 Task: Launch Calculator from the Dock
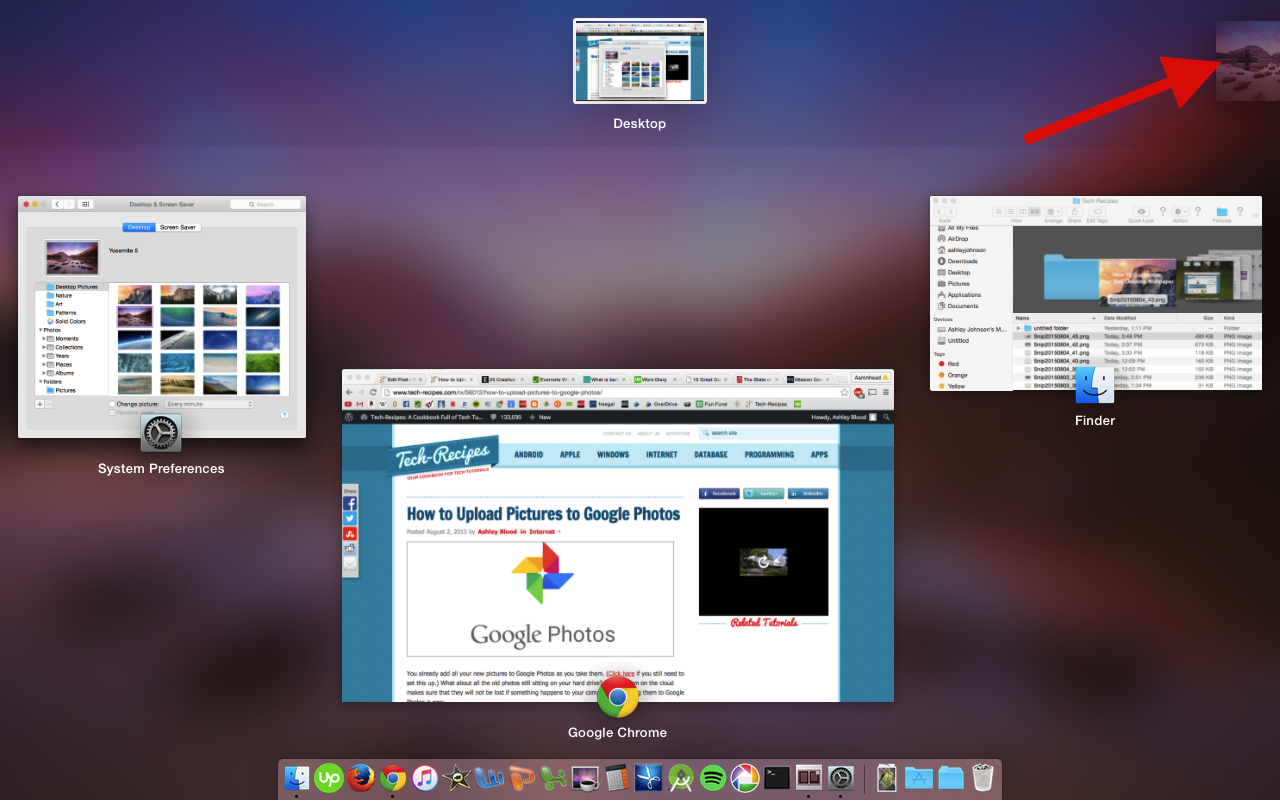click(617, 777)
